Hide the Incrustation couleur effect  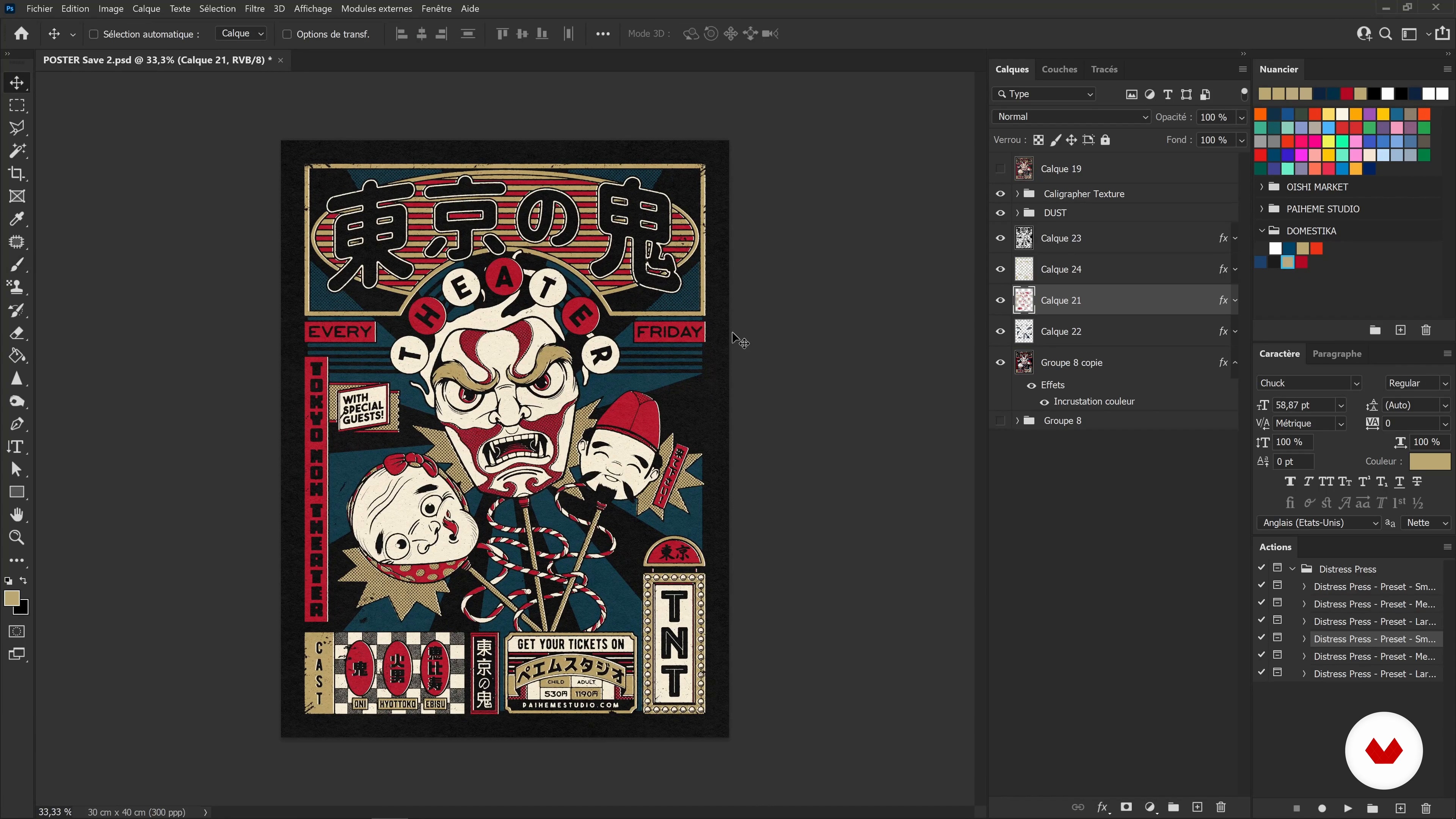click(1044, 402)
